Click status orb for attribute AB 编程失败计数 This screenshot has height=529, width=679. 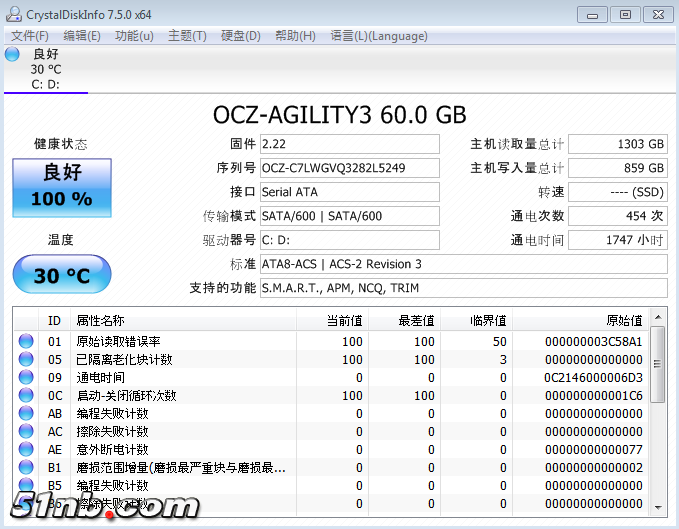click(26, 413)
